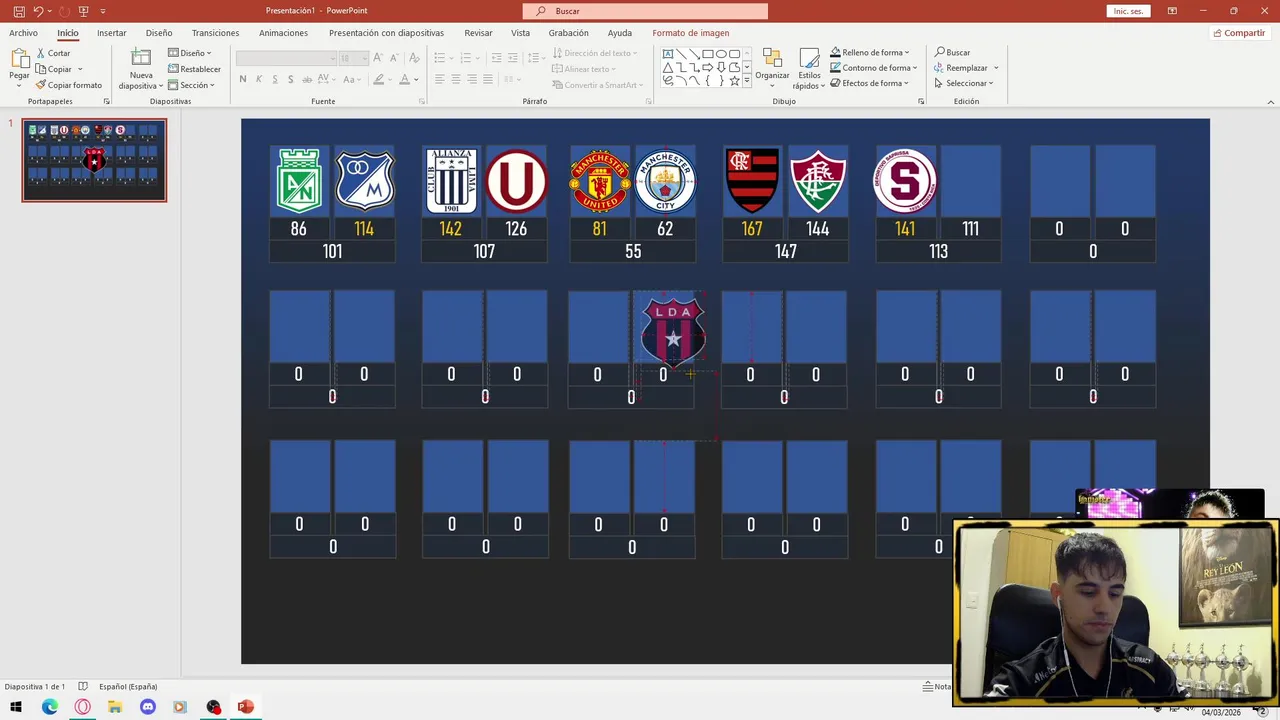
Task: Toggle justify text alignment
Action: [x=487, y=79]
